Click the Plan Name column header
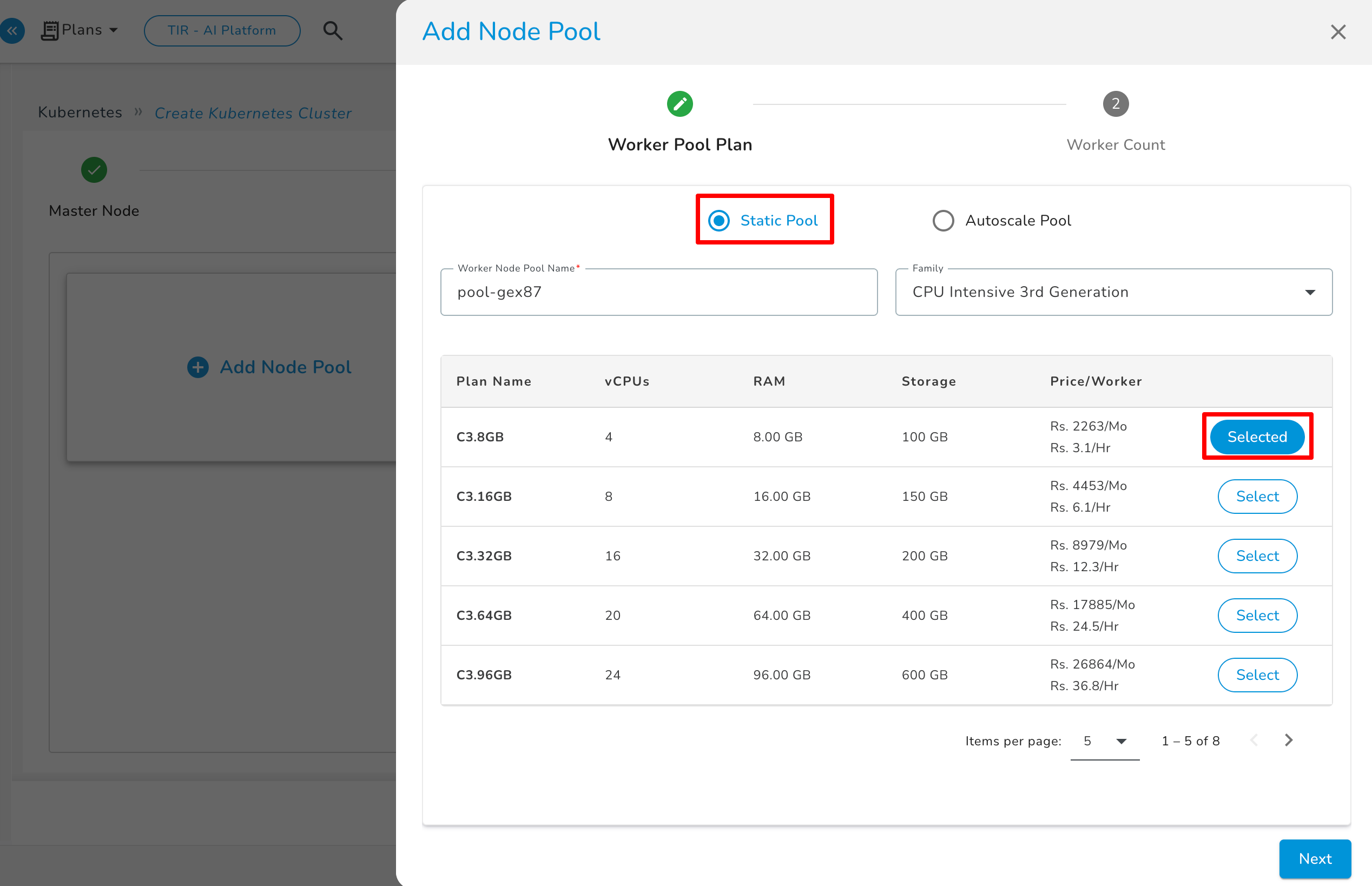This screenshot has width=1372, height=886. coord(493,381)
